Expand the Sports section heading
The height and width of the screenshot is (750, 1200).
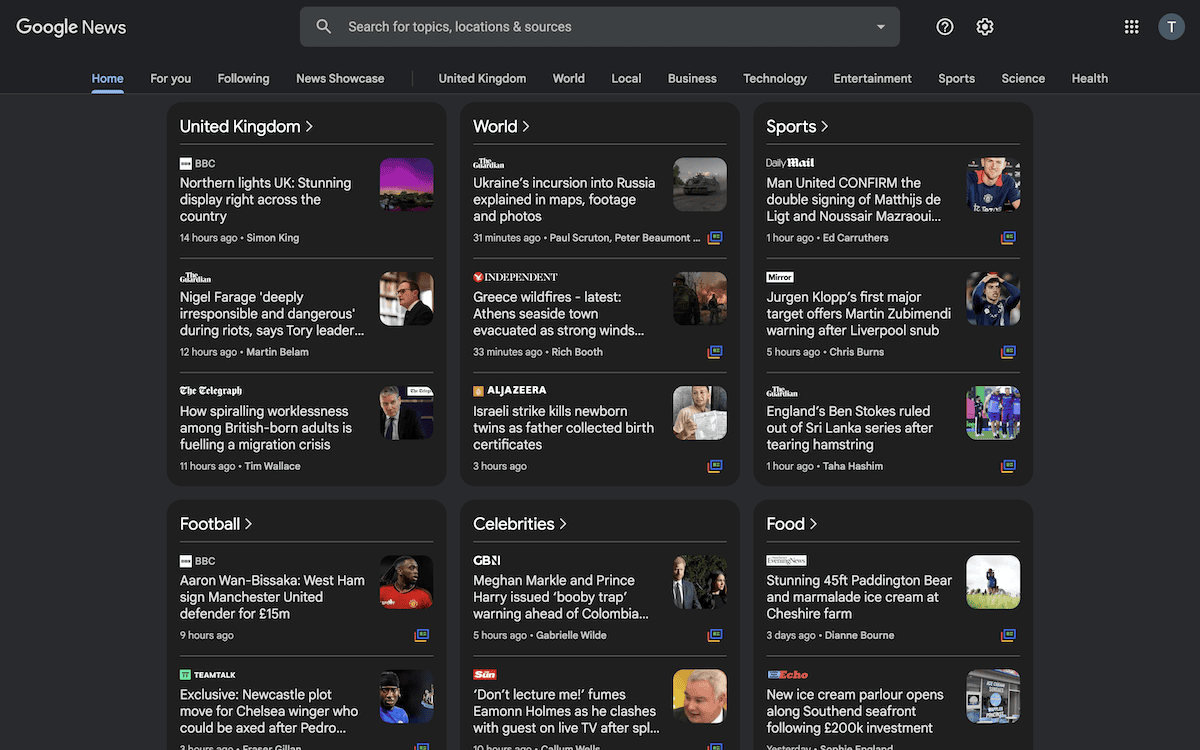798,126
